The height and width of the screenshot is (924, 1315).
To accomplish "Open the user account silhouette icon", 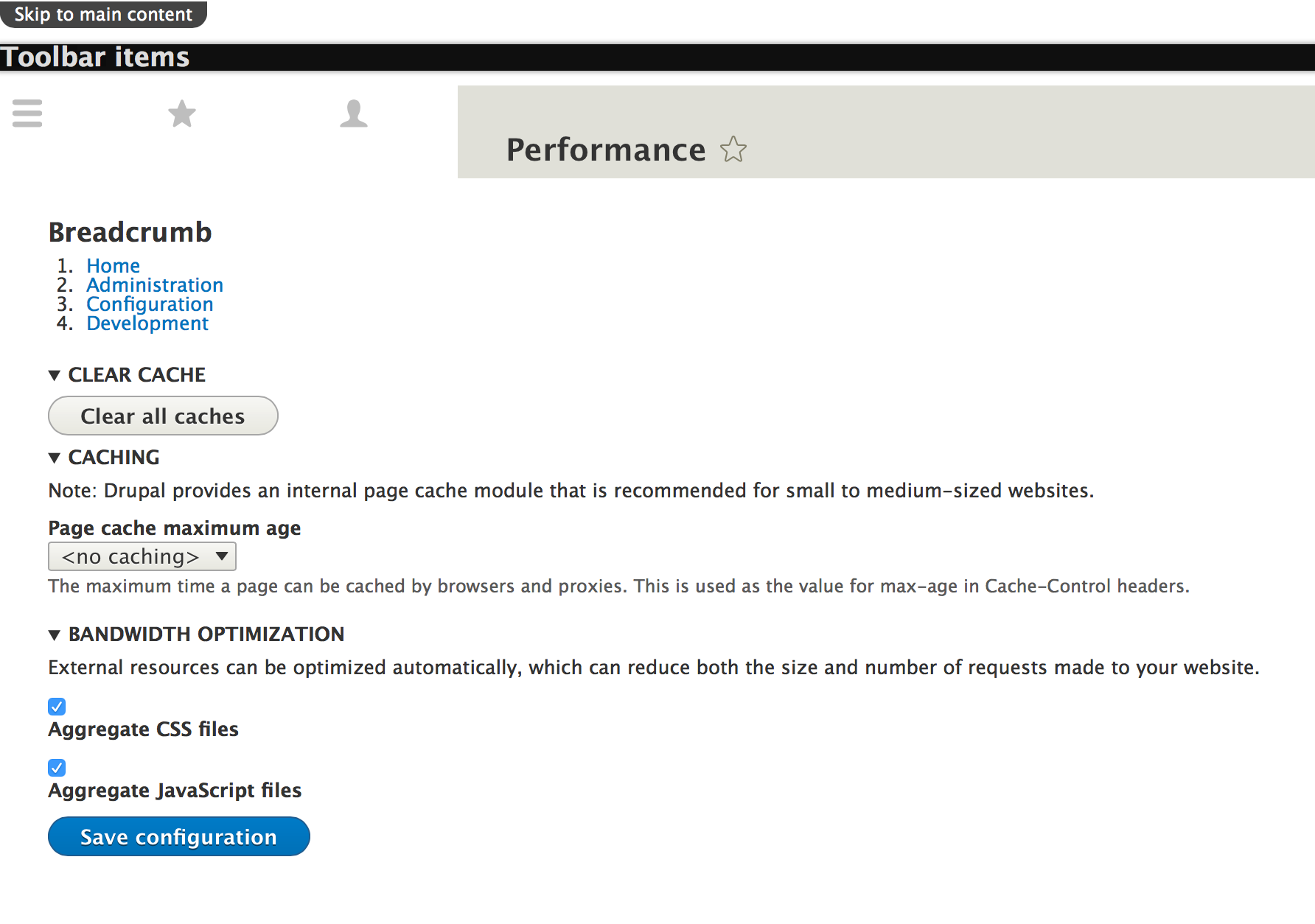I will (x=354, y=113).
